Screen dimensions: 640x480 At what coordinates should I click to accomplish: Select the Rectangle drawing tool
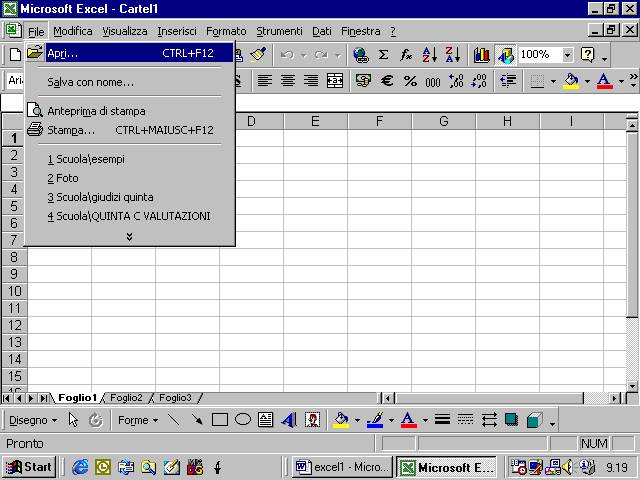220,420
